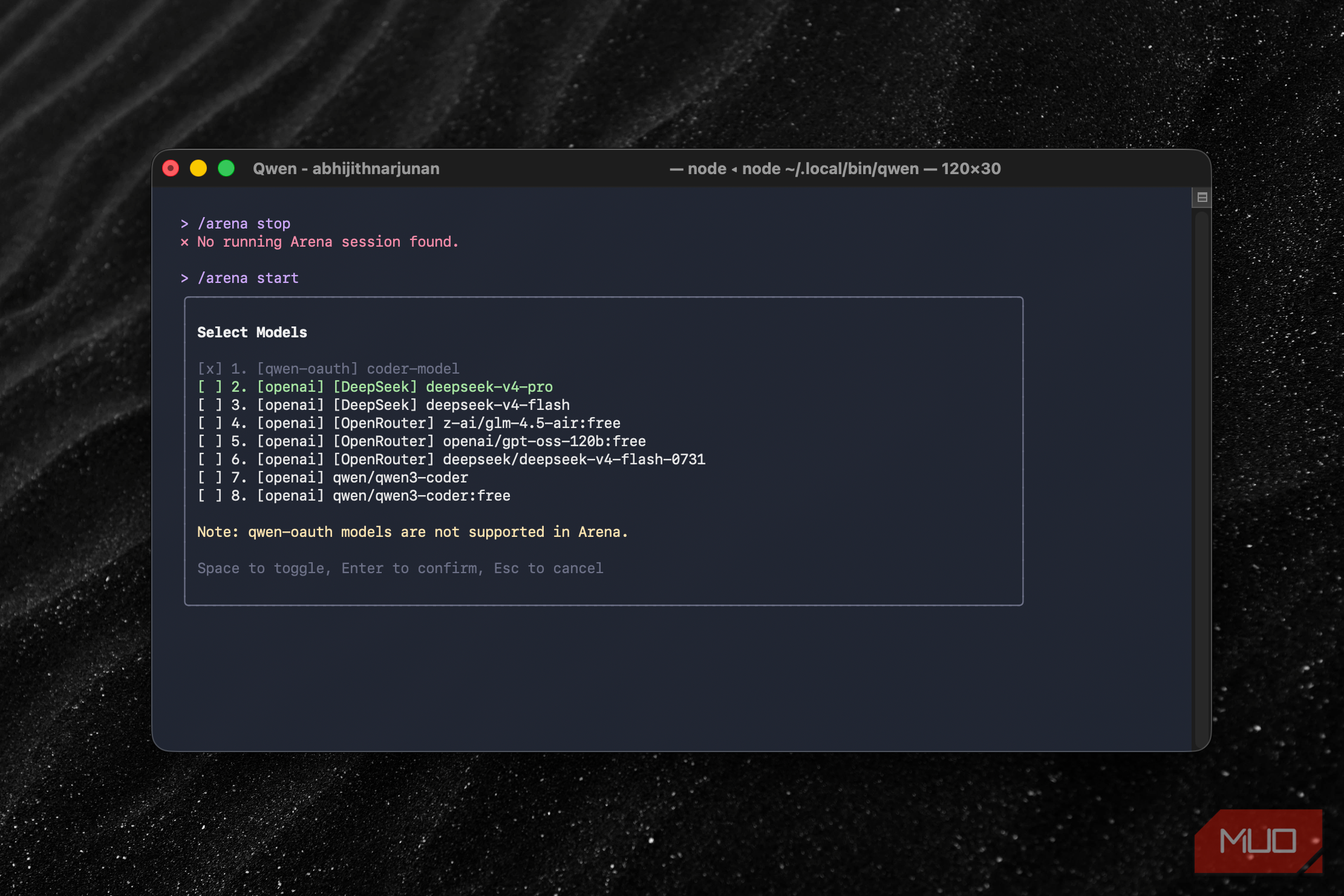Select model name 'deepseek/deepseek-v4-flash-0731'
The height and width of the screenshot is (896, 1344).
point(574,459)
